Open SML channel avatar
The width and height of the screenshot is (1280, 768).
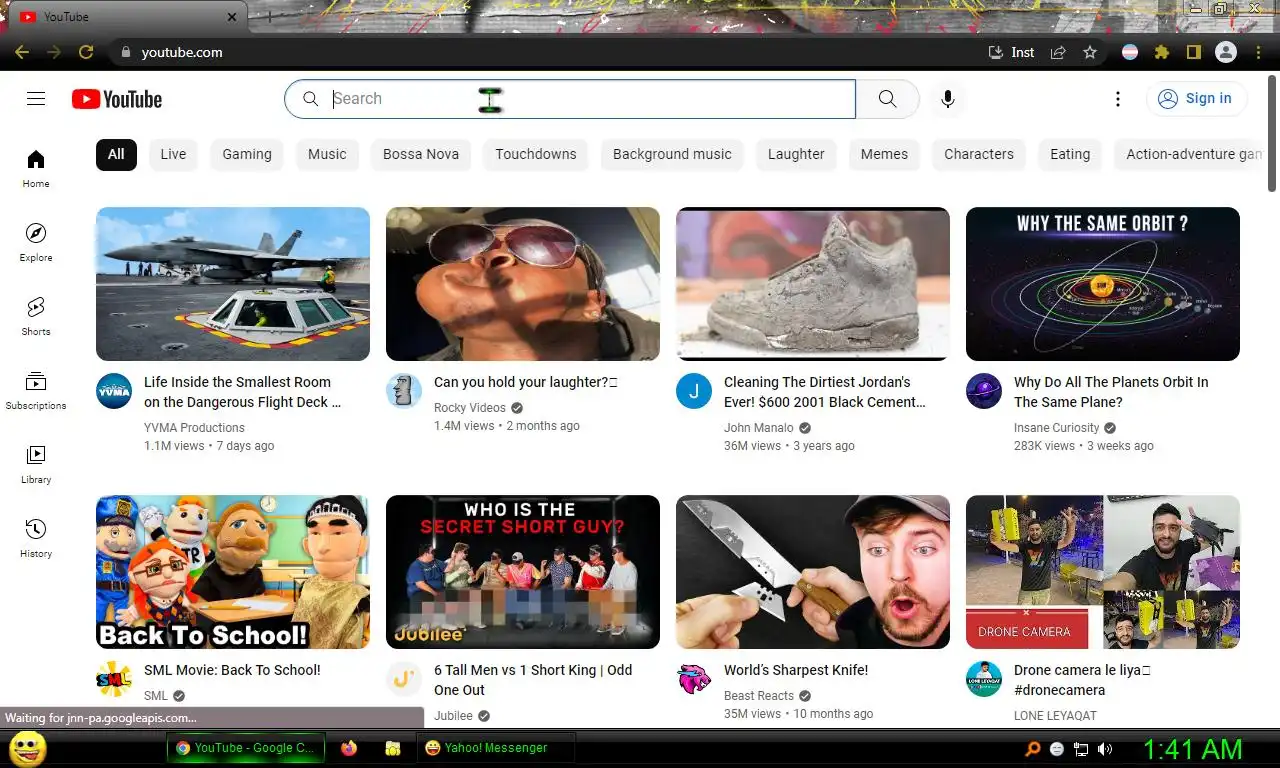[114, 679]
